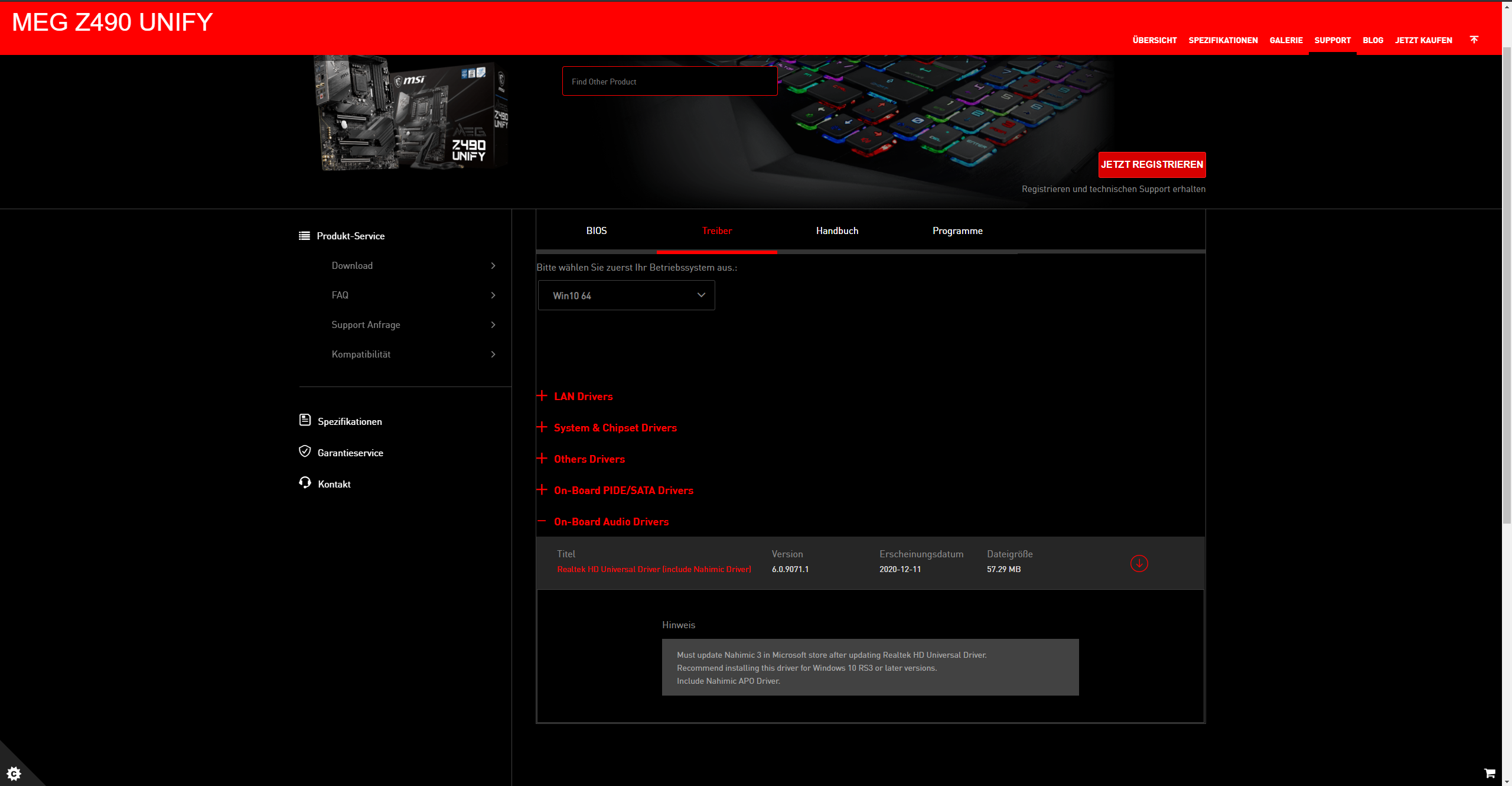Click the download arrow icon for Realtek driver
1512x786 pixels.
[x=1139, y=563]
